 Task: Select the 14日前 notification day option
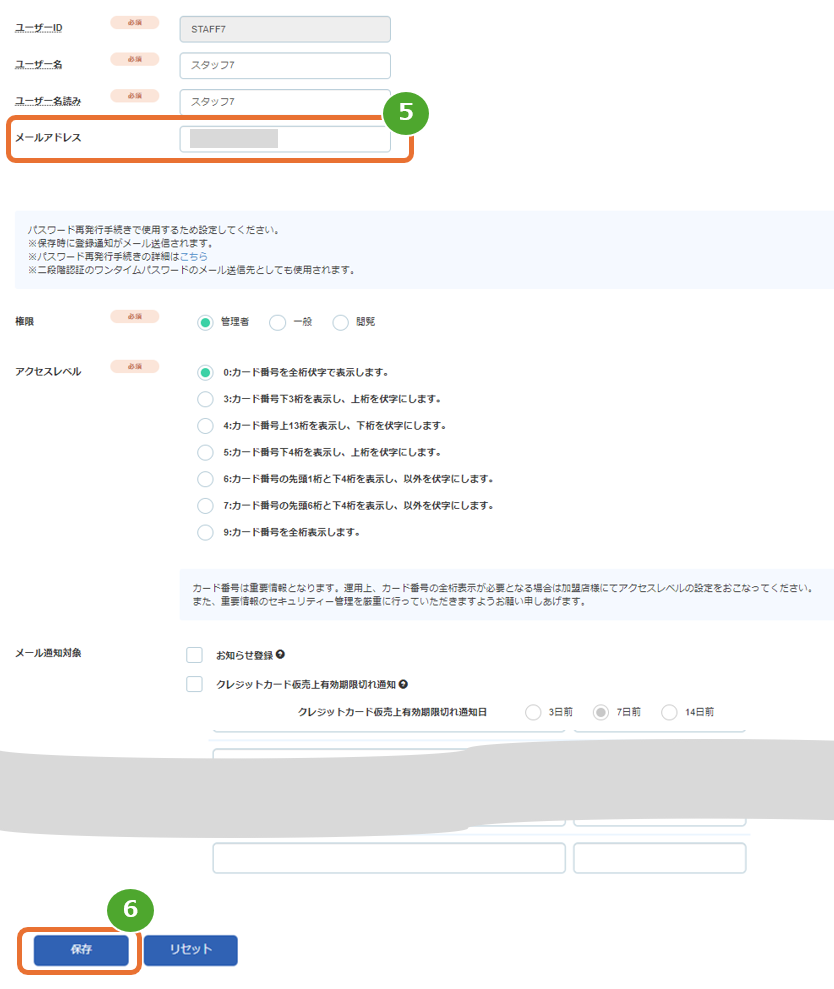669,712
